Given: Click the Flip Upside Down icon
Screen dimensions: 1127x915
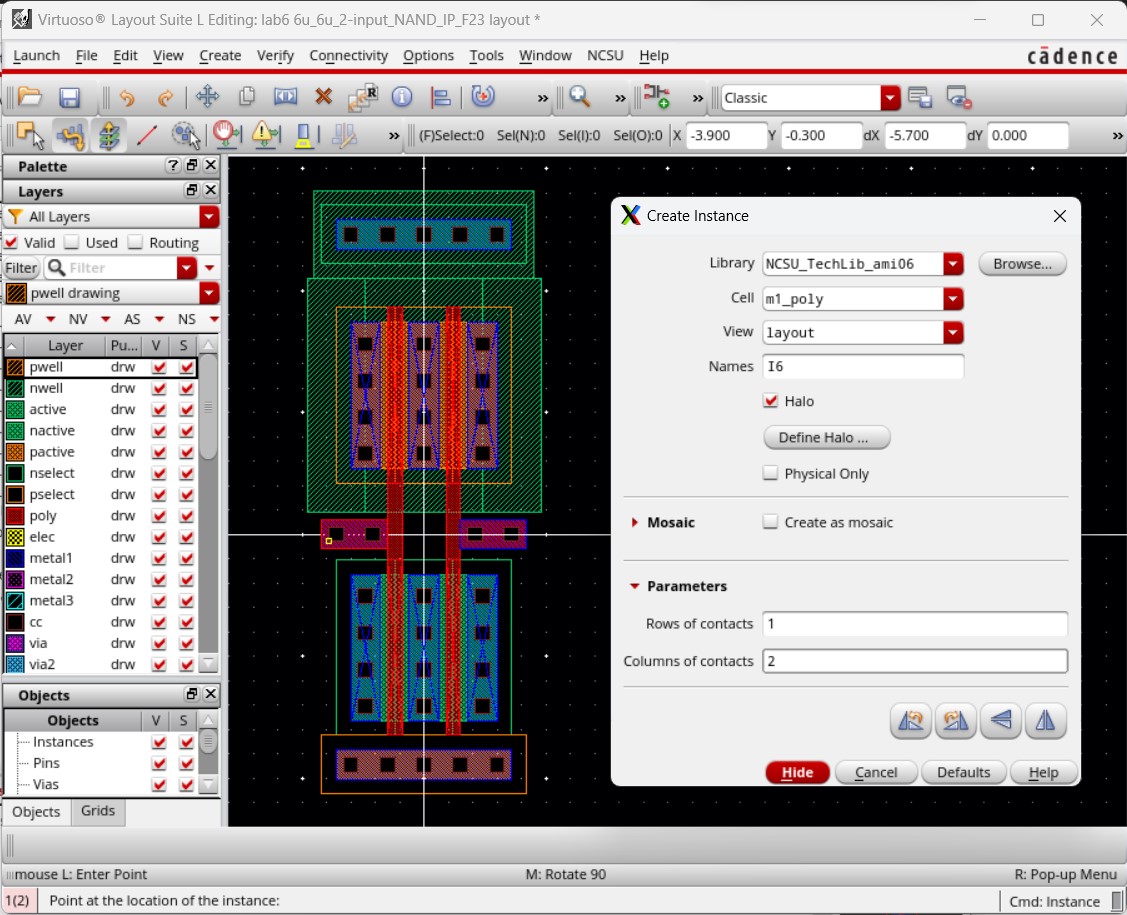Looking at the screenshot, I should tap(1000, 720).
